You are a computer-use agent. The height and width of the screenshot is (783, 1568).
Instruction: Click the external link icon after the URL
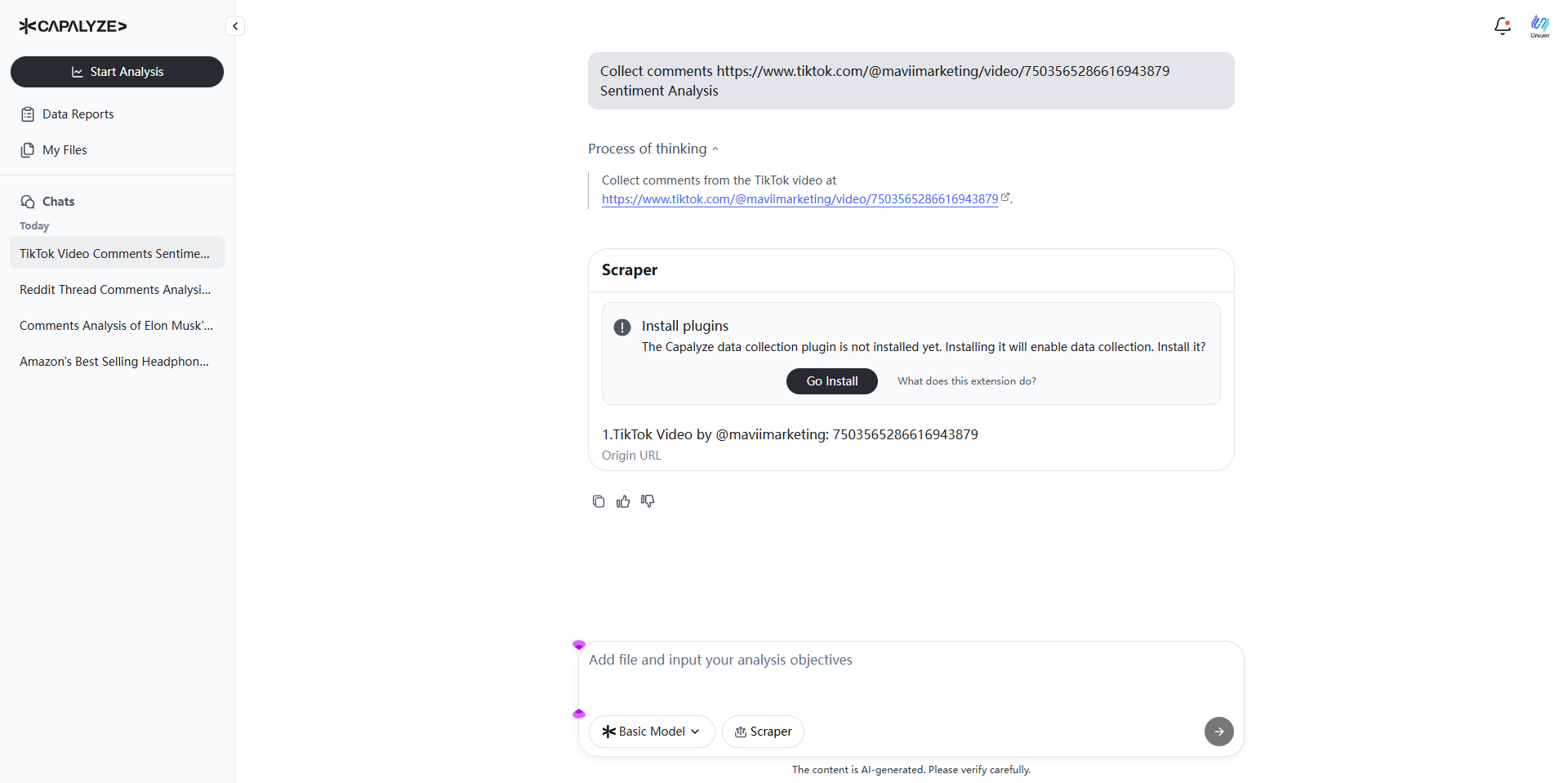tap(1005, 198)
